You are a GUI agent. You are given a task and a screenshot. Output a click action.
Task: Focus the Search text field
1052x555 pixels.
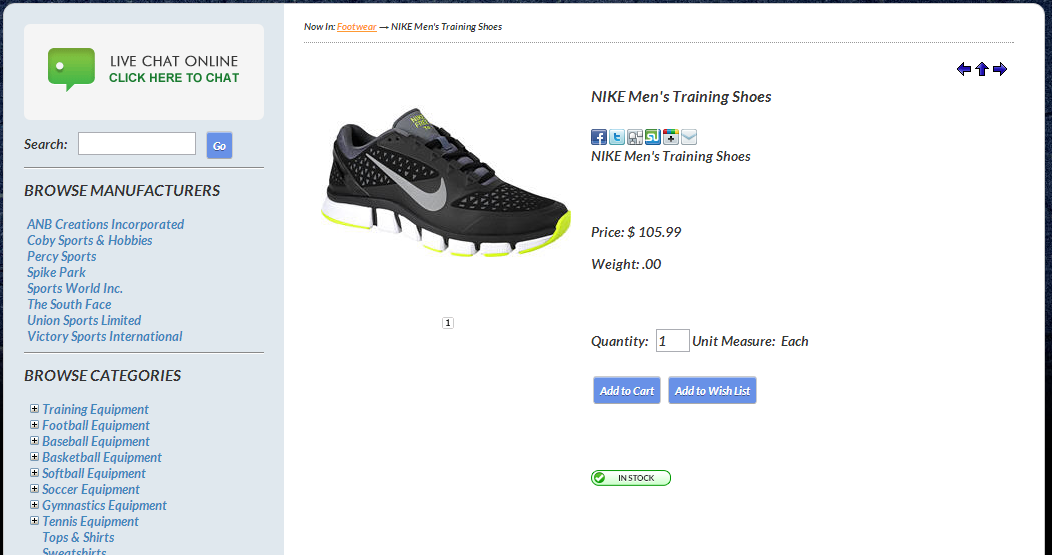click(137, 144)
